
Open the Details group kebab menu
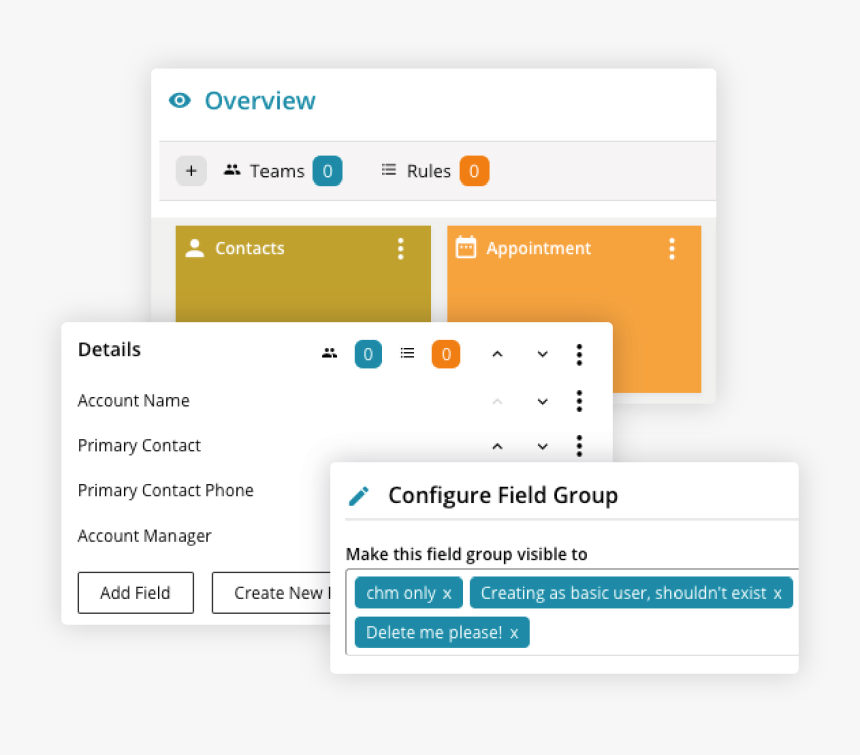[579, 354]
